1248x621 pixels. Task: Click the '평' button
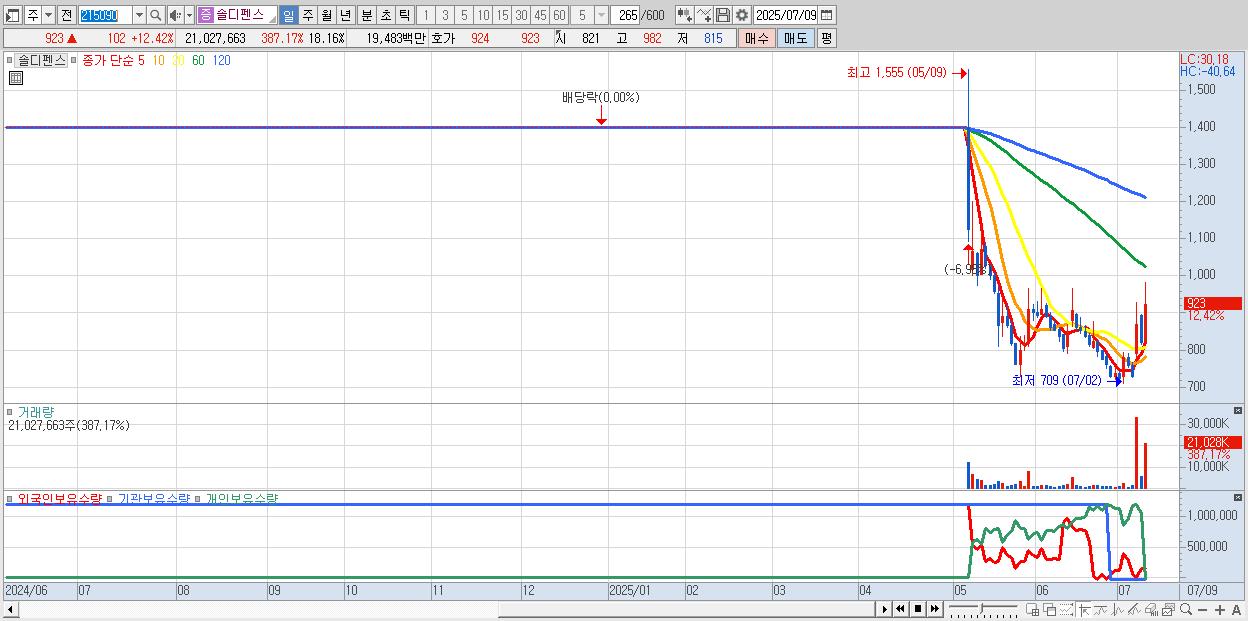coord(826,38)
